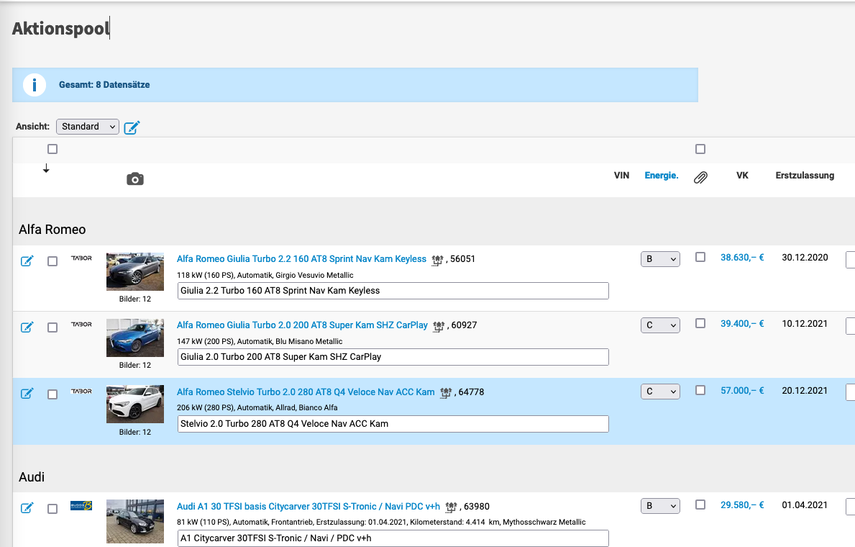Expand energy class dropdown for Audi A1
Screen dimensions: 855x547
(659, 506)
